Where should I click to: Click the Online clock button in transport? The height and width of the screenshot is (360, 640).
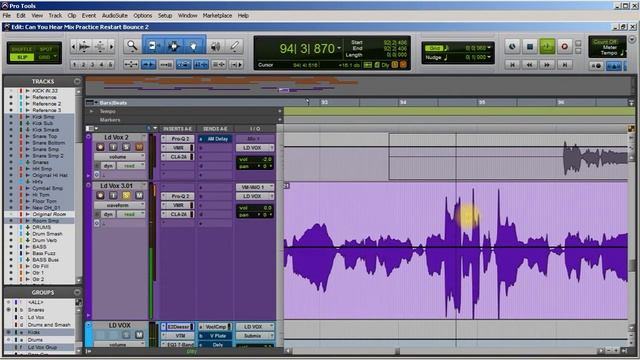[513, 47]
